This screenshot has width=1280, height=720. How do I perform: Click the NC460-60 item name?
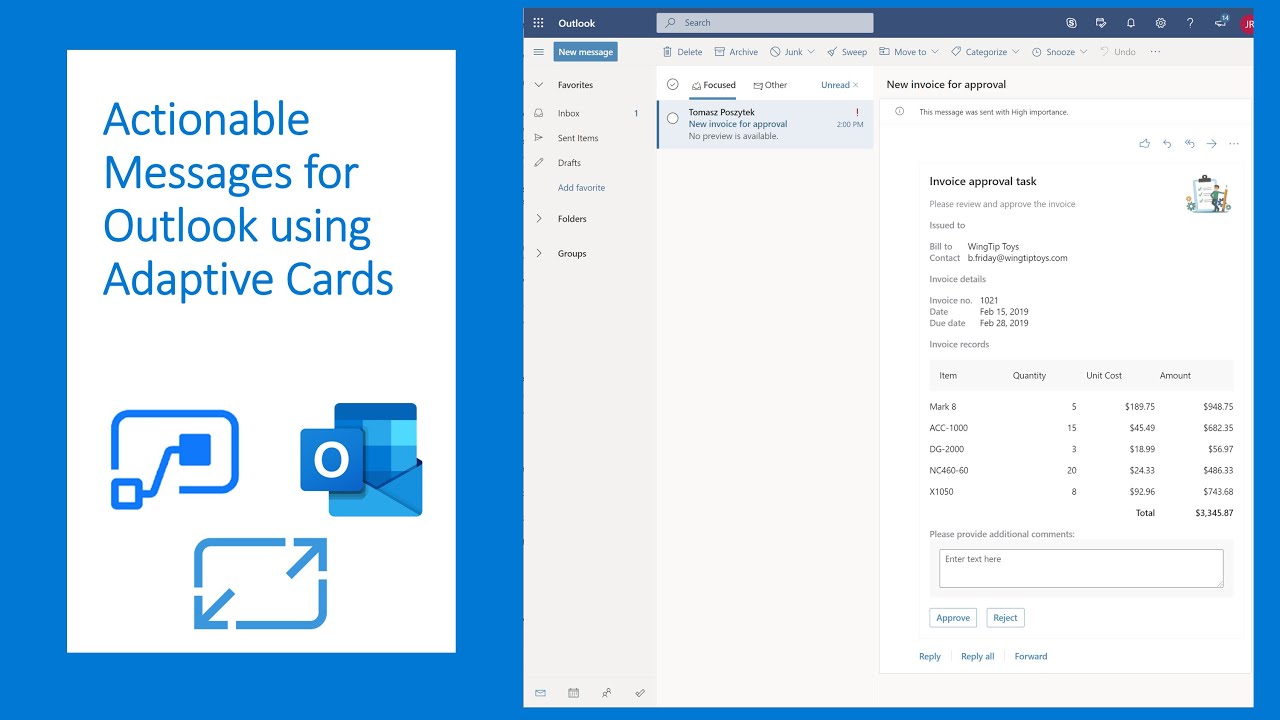point(949,470)
